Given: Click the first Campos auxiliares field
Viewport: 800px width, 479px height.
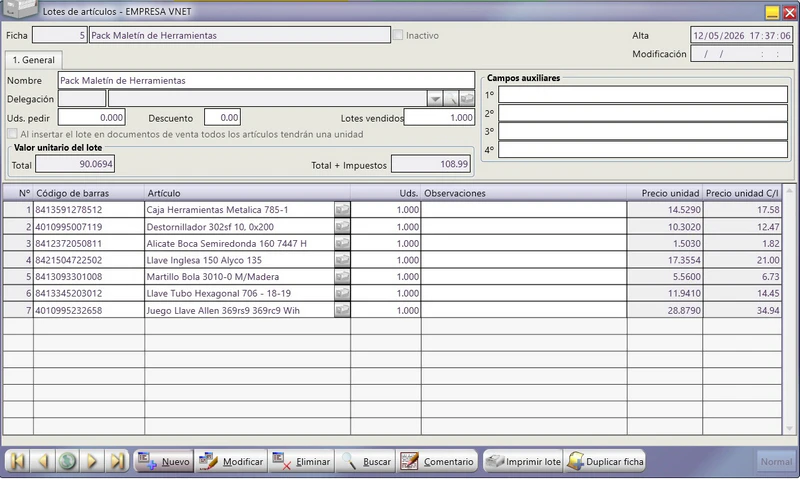Looking at the screenshot, I should pyautogui.click(x=643, y=94).
